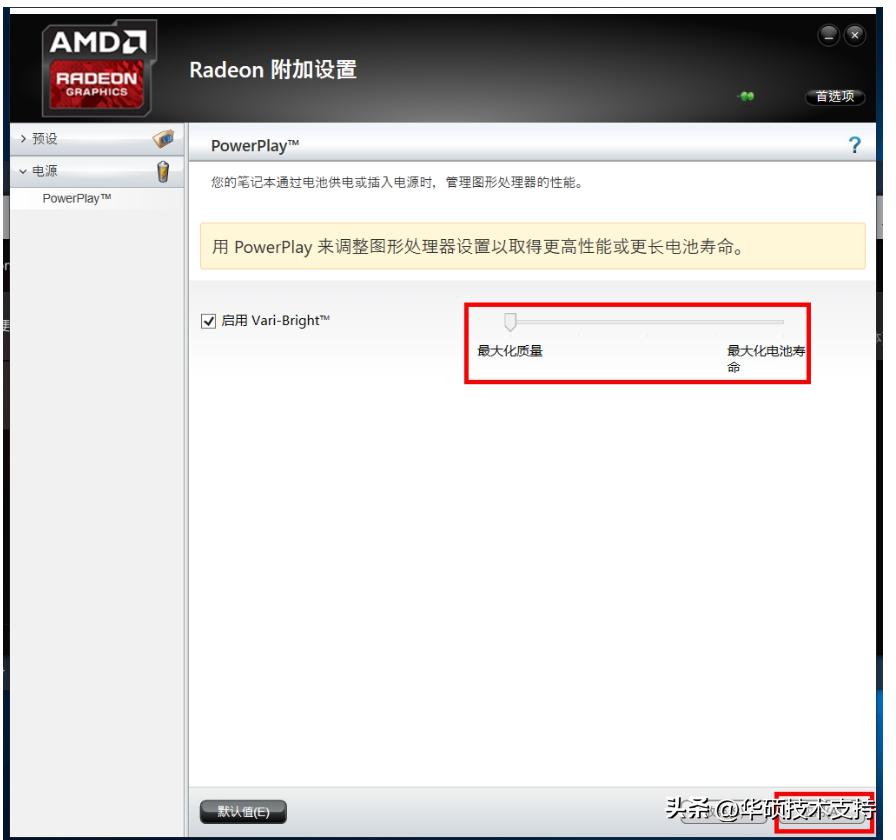Click the PowerPlay page title
The height and width of the screenshot is (840, 896).
point(255,146)
